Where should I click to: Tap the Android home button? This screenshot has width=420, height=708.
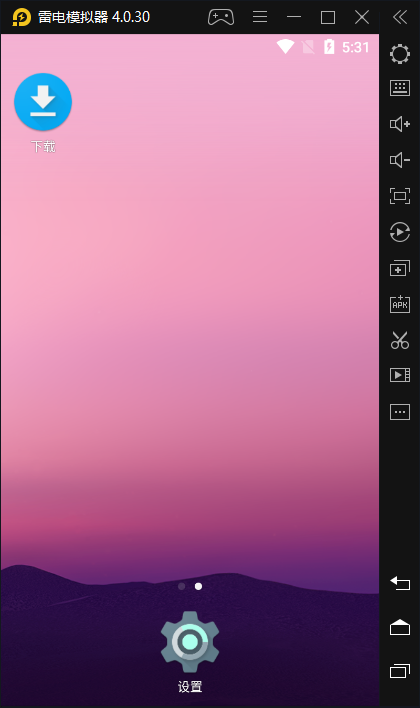click(400, 628)
